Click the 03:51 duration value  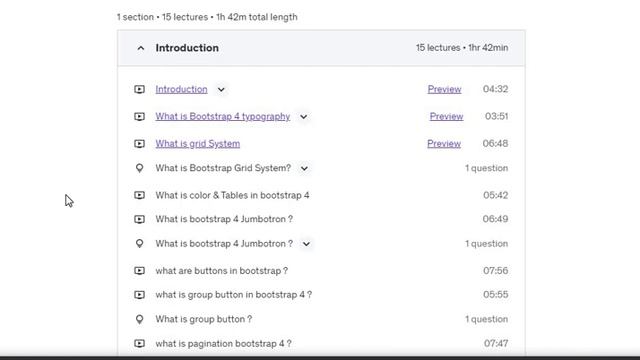[497, 116]
